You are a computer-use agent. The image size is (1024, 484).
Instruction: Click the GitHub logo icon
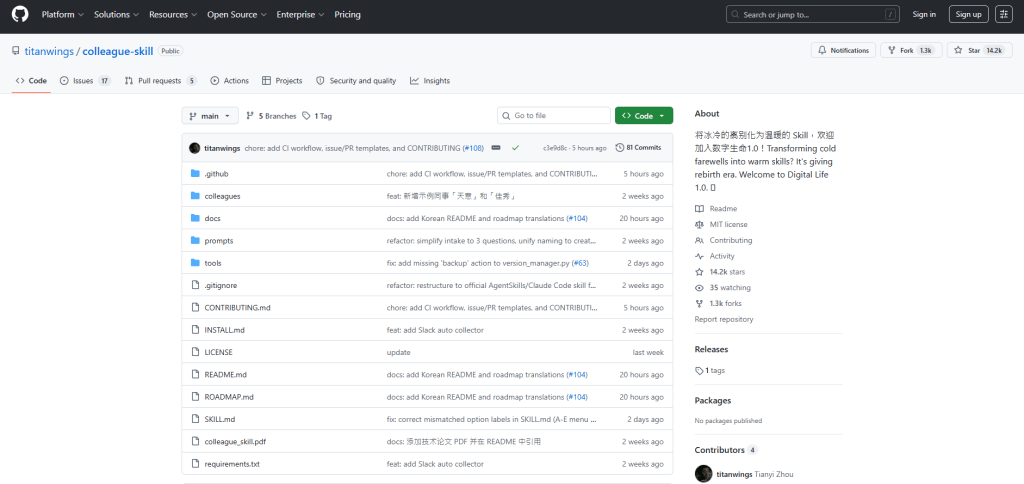click(x=20, y=15)
